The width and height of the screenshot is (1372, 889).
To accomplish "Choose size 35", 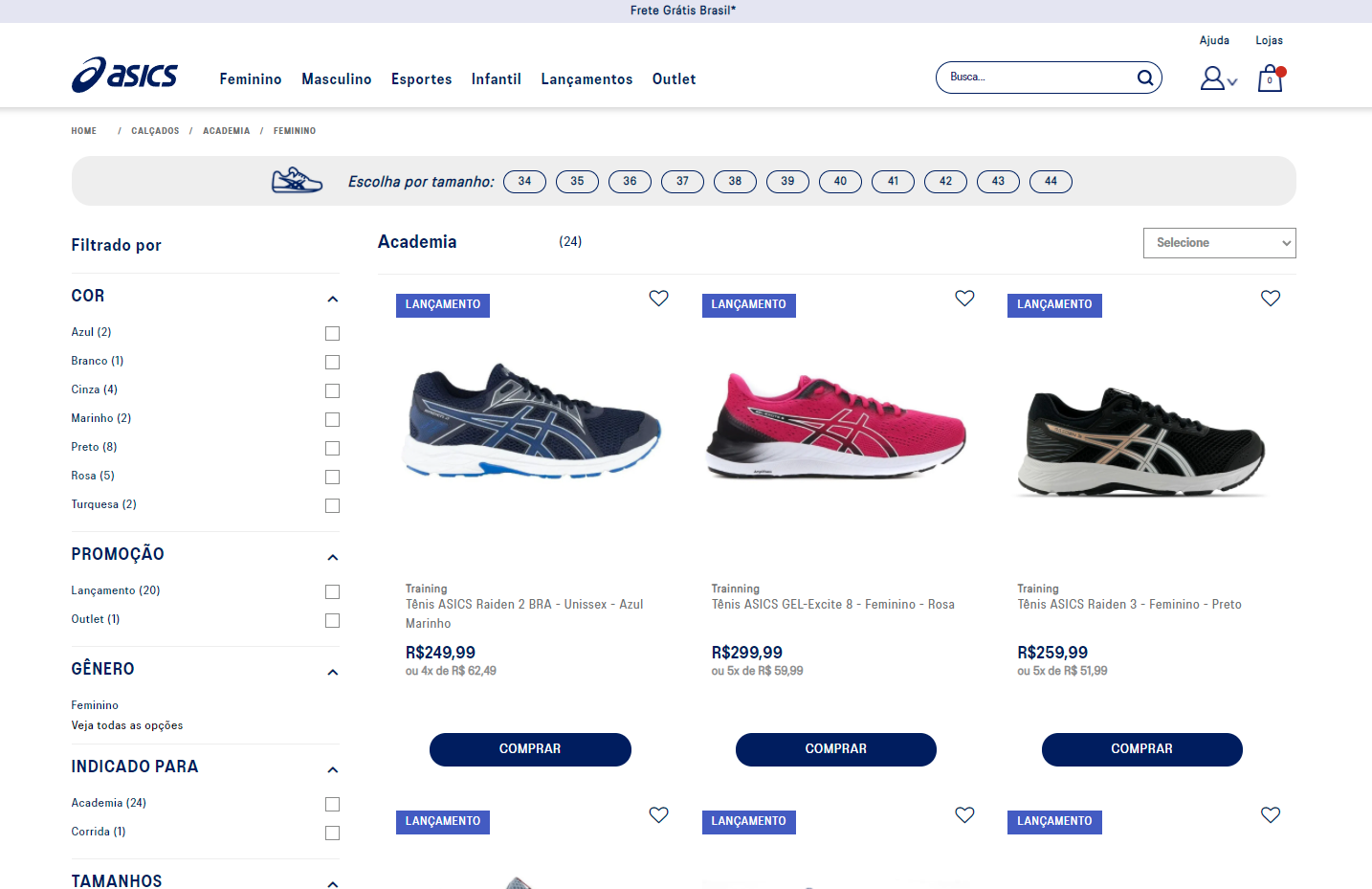I will click(x=577, y=182).
